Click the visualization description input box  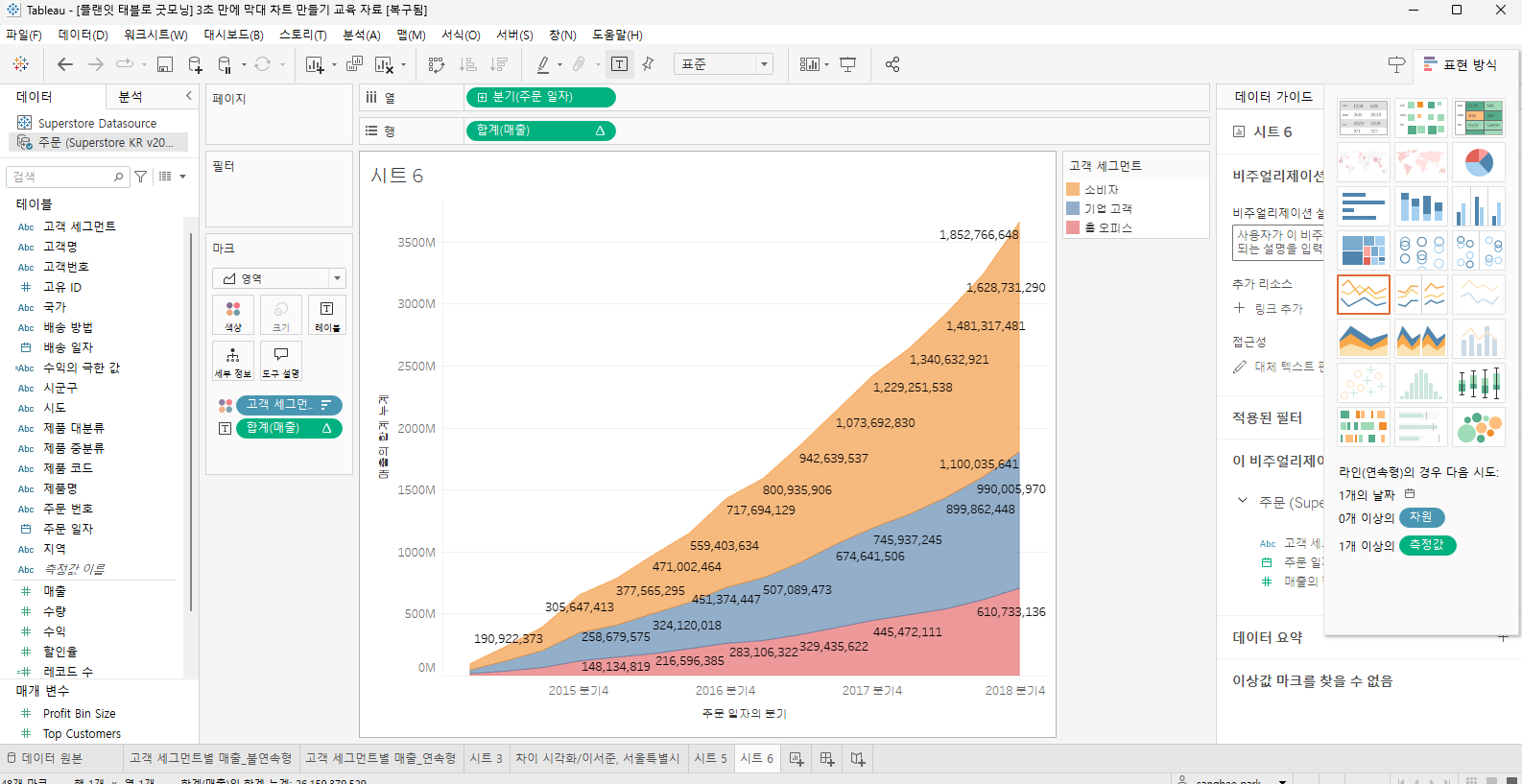1277,242
